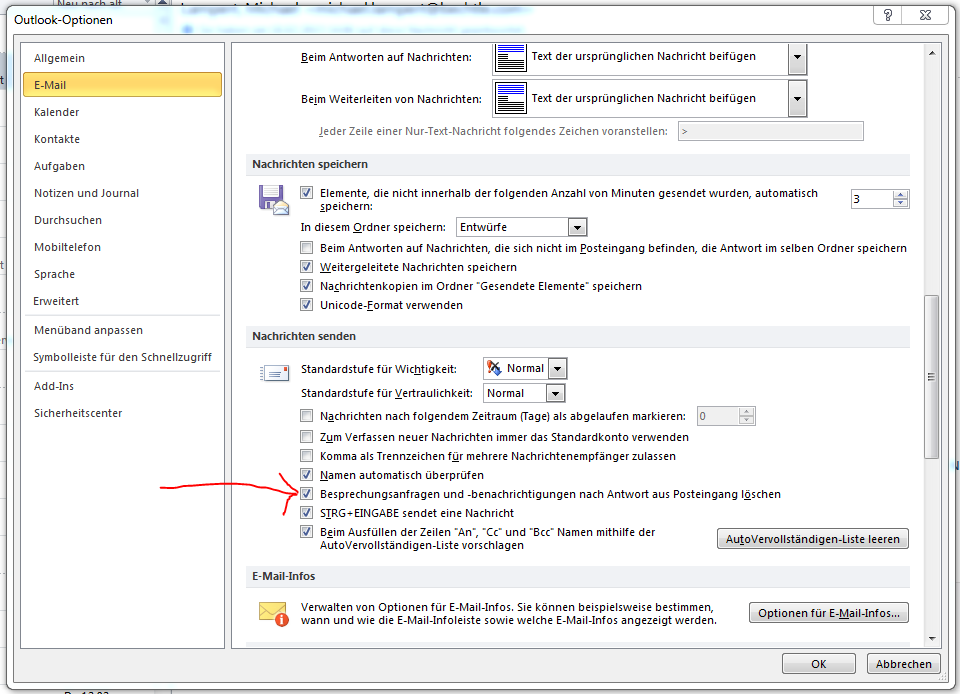Select the E-Mail category
The image size is (960, 694).
[x=122, y=85]
